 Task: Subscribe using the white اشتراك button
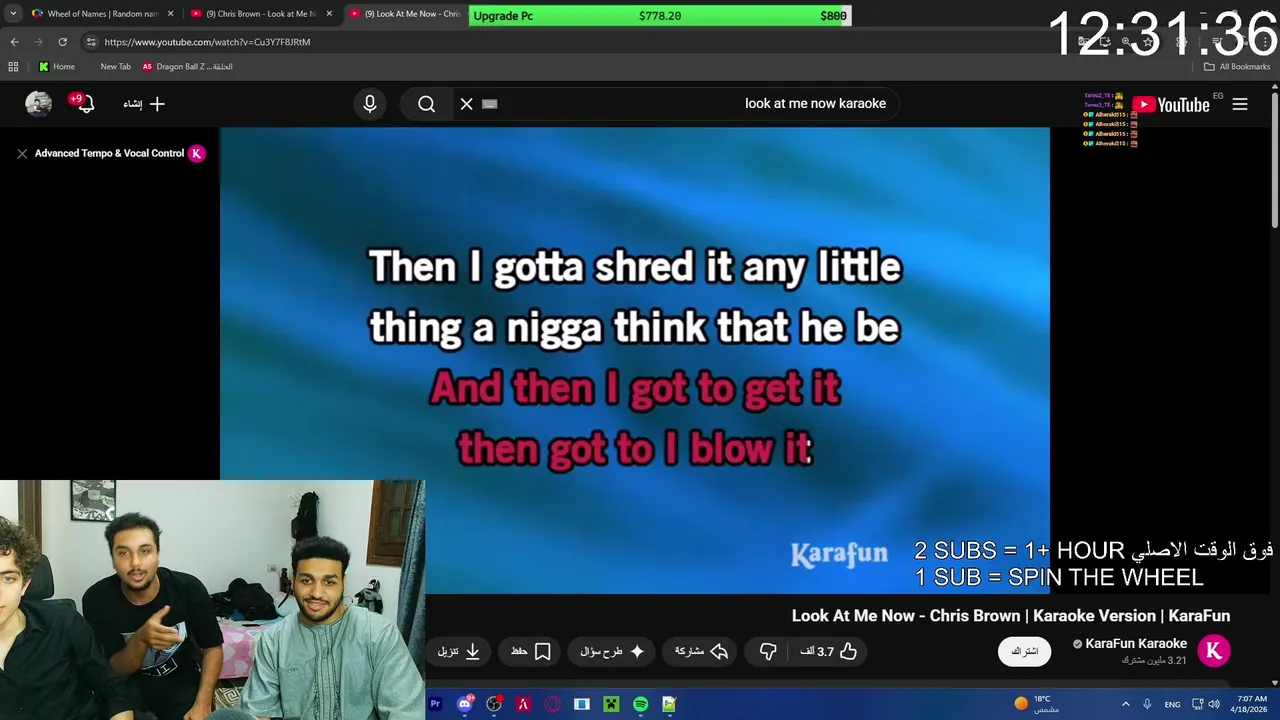(x=1024, y=652)
